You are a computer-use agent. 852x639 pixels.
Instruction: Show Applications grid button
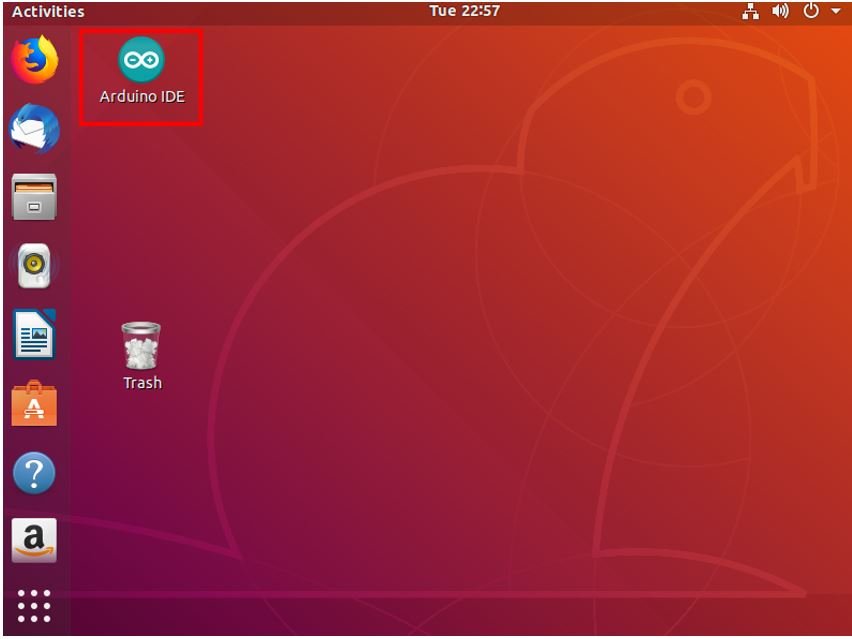pos(34,606)
